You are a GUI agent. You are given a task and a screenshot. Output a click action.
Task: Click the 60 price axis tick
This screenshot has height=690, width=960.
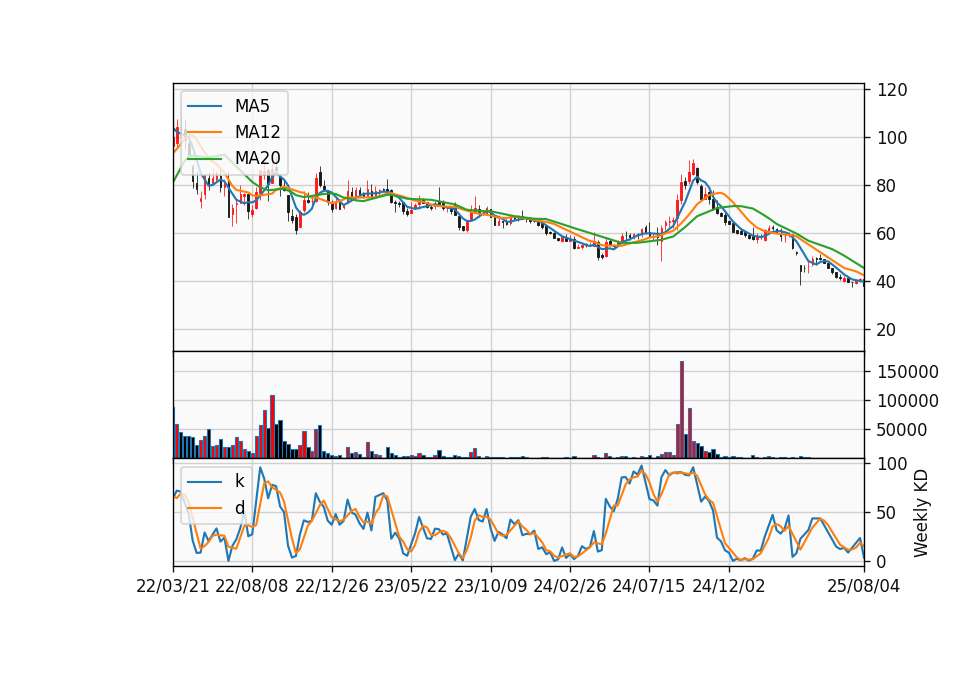[x=887, y=234]
